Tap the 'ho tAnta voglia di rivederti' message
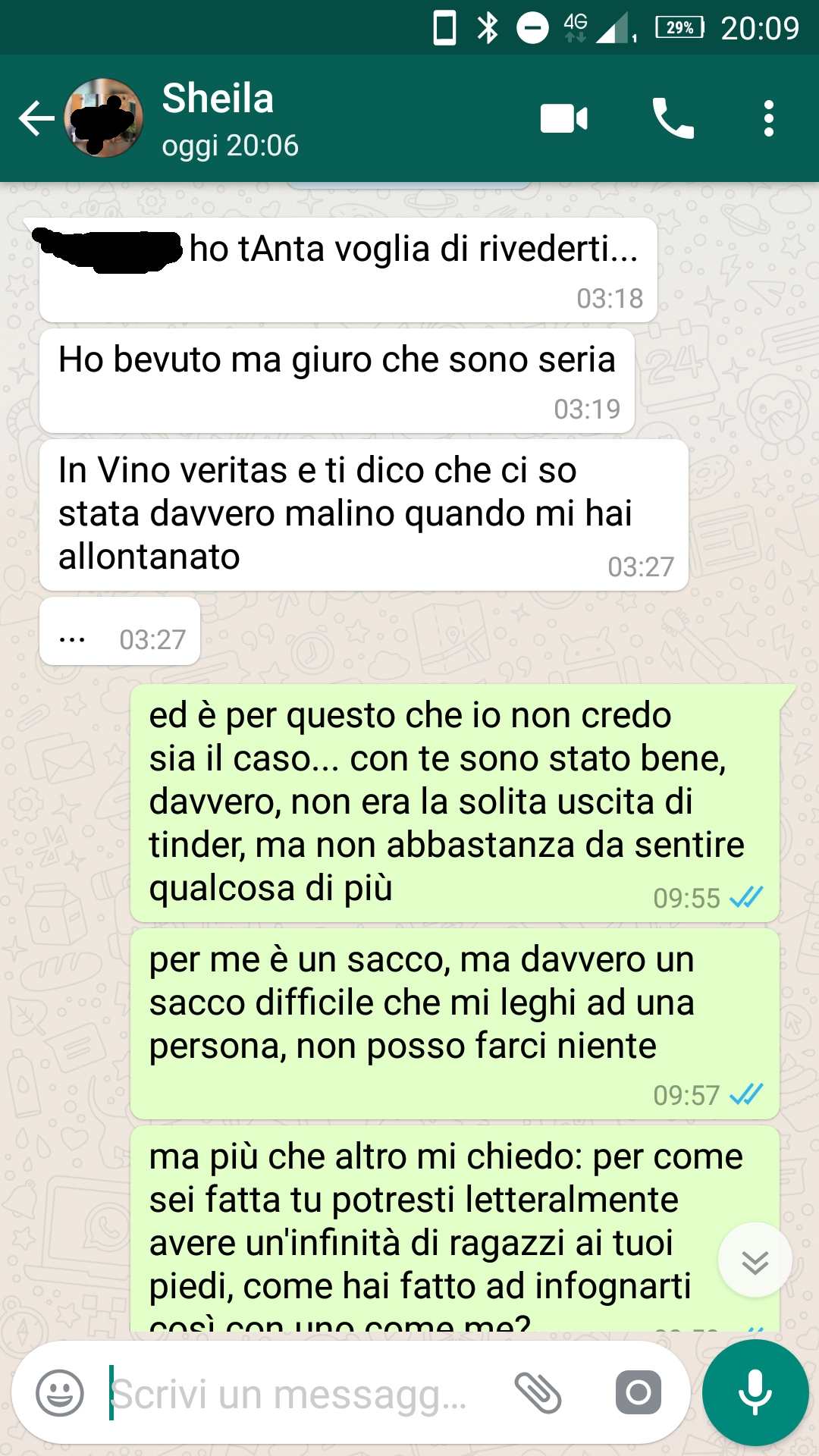 (x=348, y=270)
